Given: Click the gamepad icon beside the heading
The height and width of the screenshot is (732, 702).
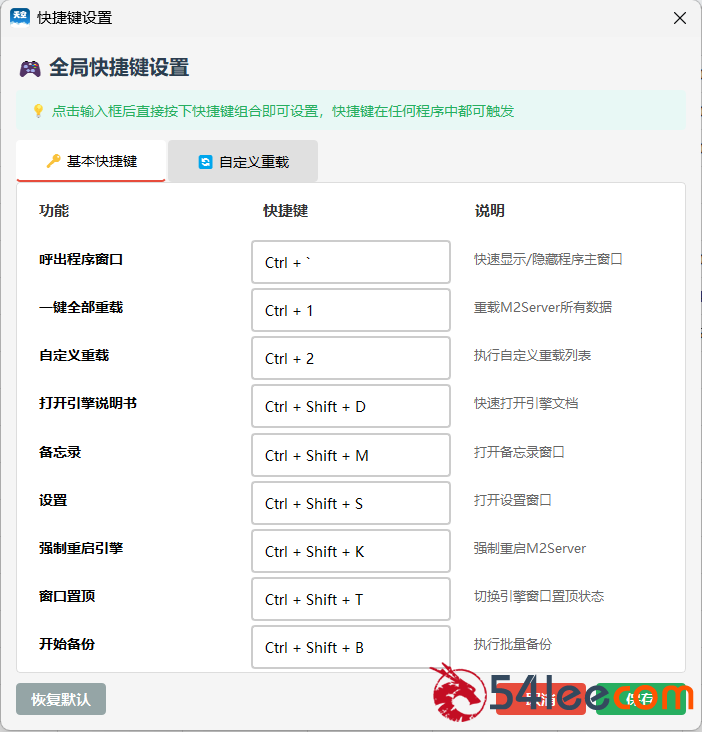Looking at the screenshot, I should click(x=30, y=68).
